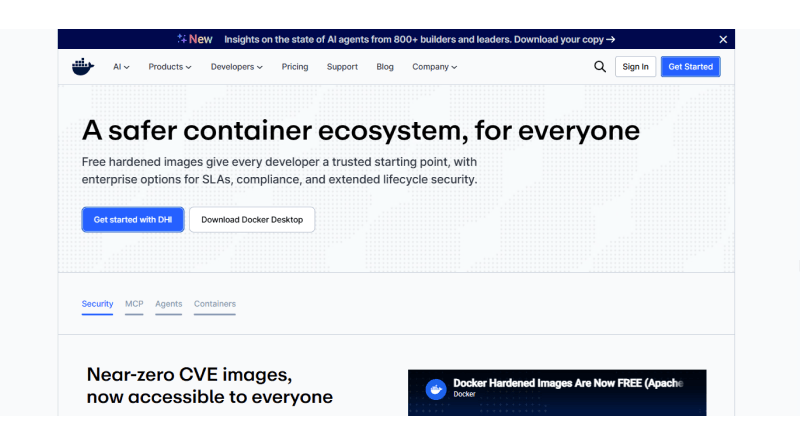The width and height of the screenshot is (800, 445).
Task: Open the Download your copy banner link
Action: pyautogui.click(x=564, y=39)
